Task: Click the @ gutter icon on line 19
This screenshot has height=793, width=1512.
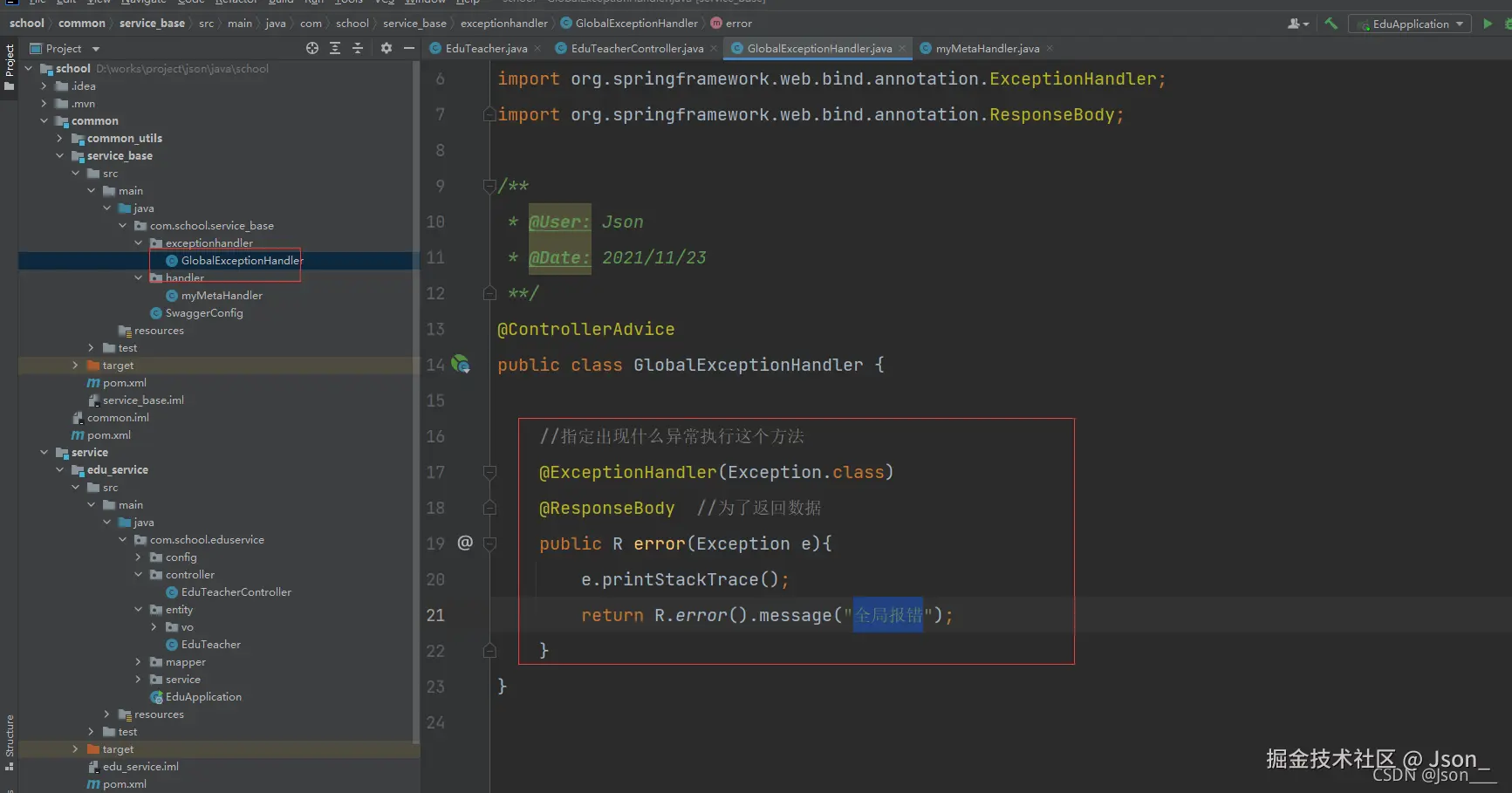Action: pyautogui.click(x=465, y=543)
